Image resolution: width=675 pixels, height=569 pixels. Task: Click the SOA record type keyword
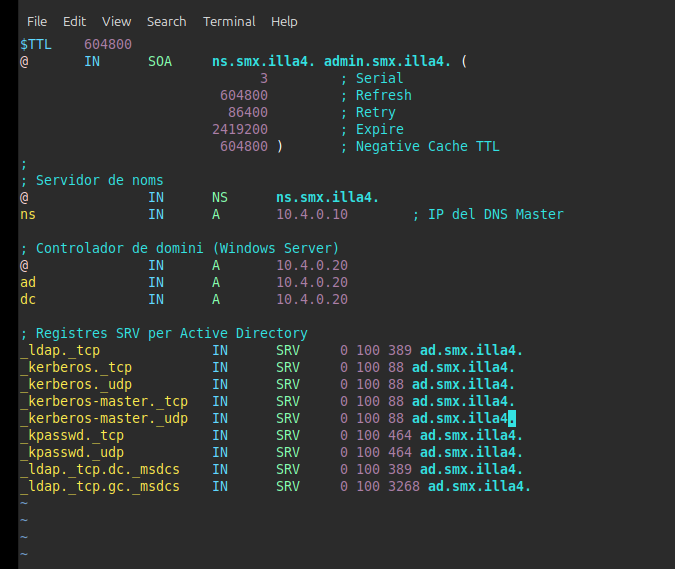pyautogui.click(x=160, y=62)
